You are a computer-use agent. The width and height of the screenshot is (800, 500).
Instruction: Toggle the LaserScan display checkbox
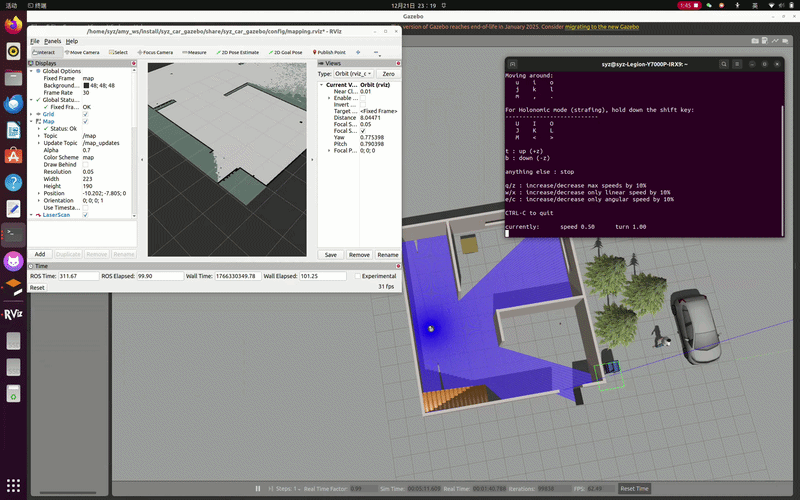point(85,215)
